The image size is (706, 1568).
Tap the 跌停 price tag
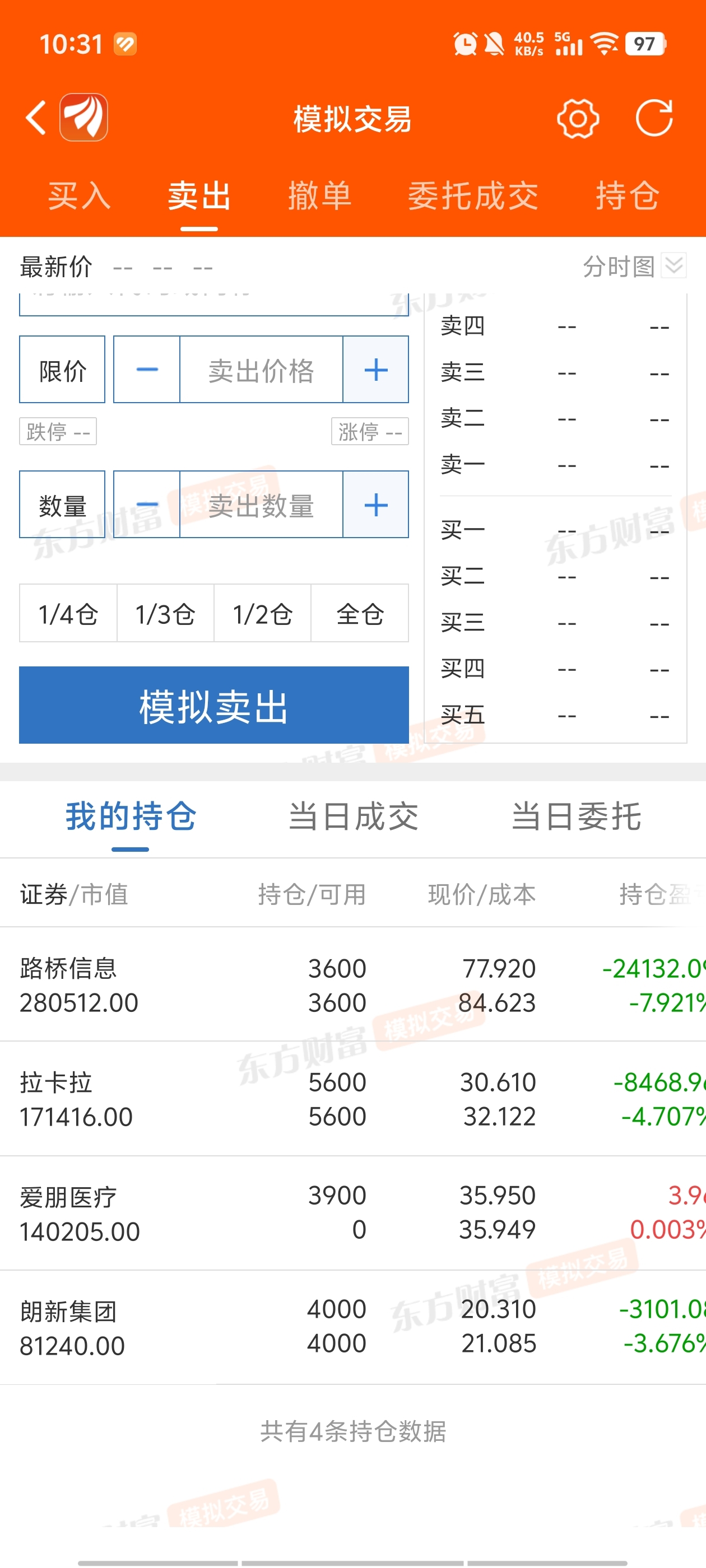(x=58, y=432)
